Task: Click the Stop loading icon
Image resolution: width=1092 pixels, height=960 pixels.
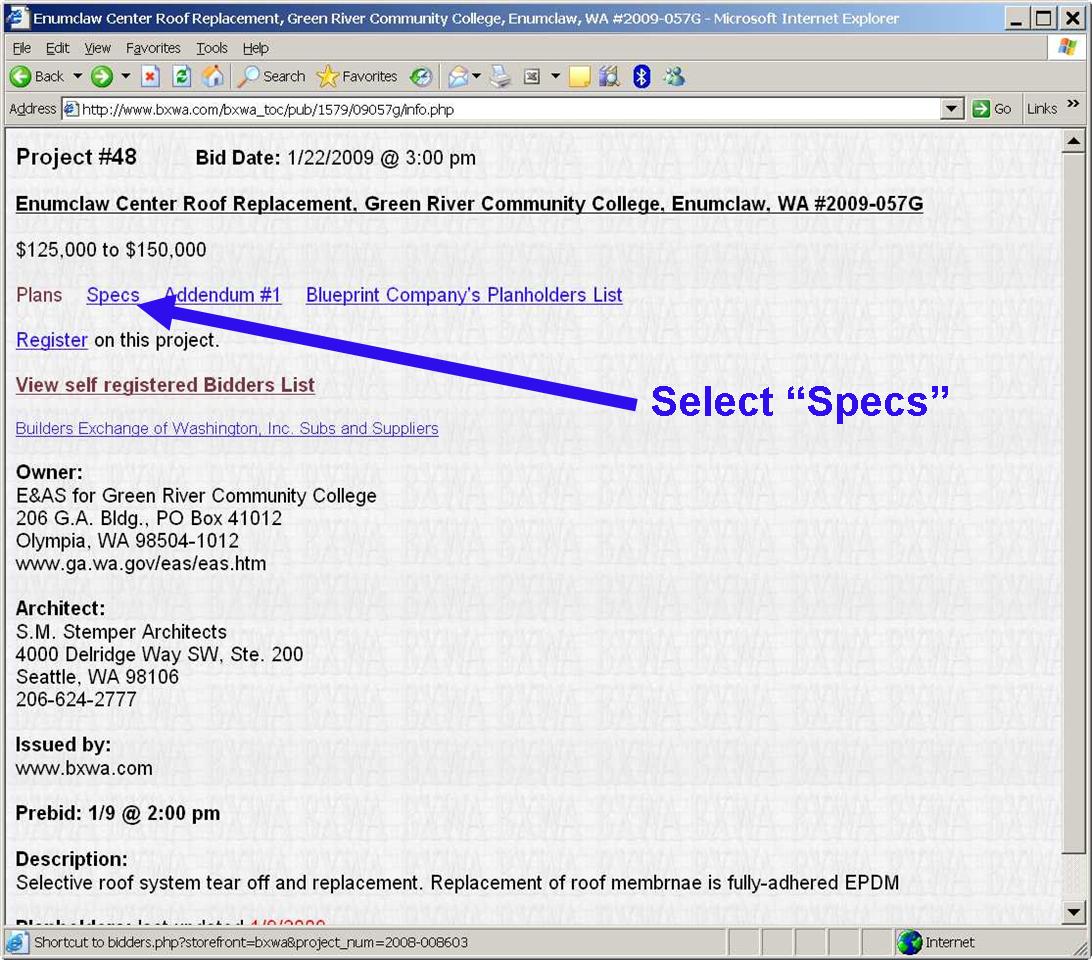Action: tap(150, 77)
